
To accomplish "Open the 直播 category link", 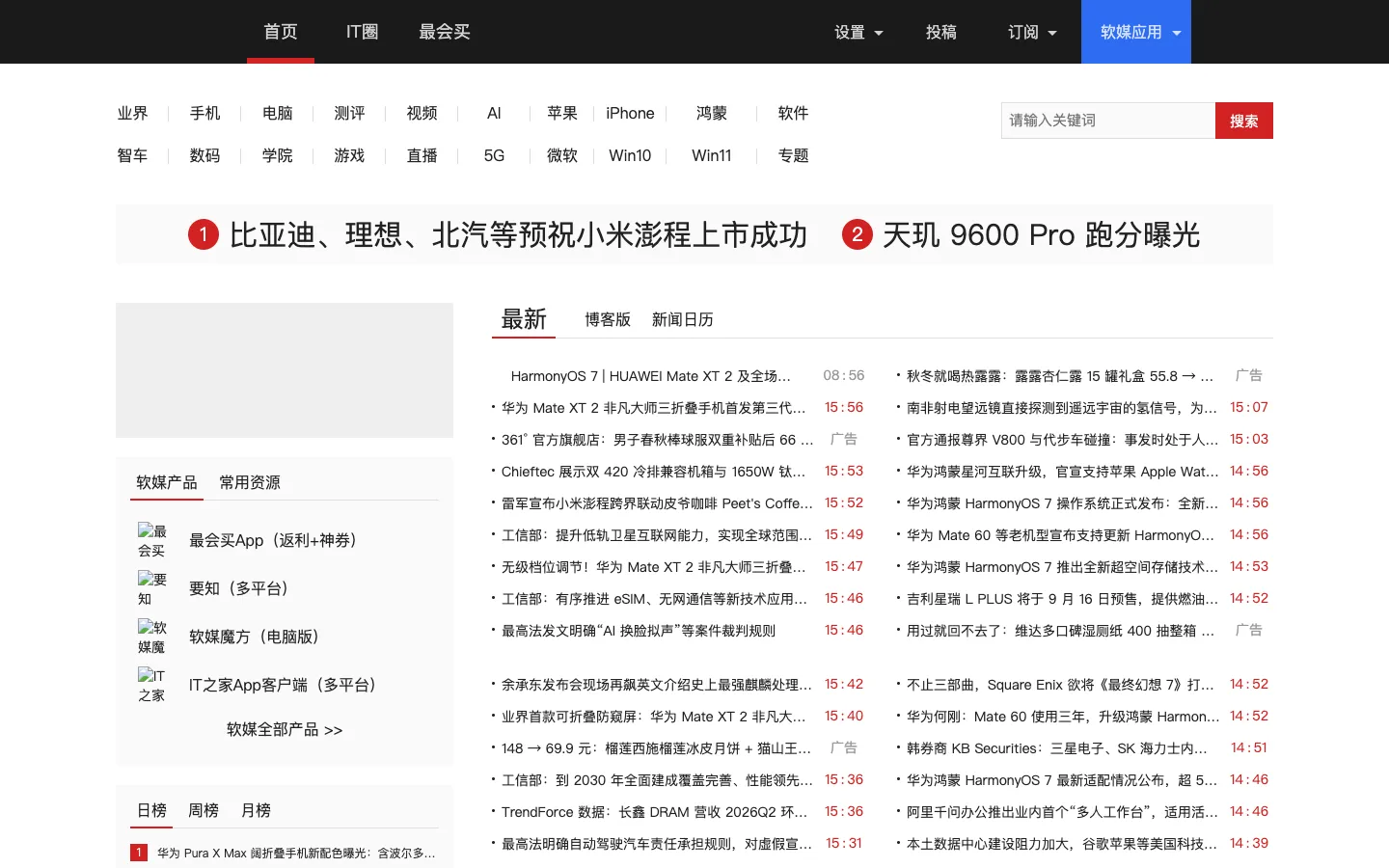I will pyautogui.click(x=422, y=155).
